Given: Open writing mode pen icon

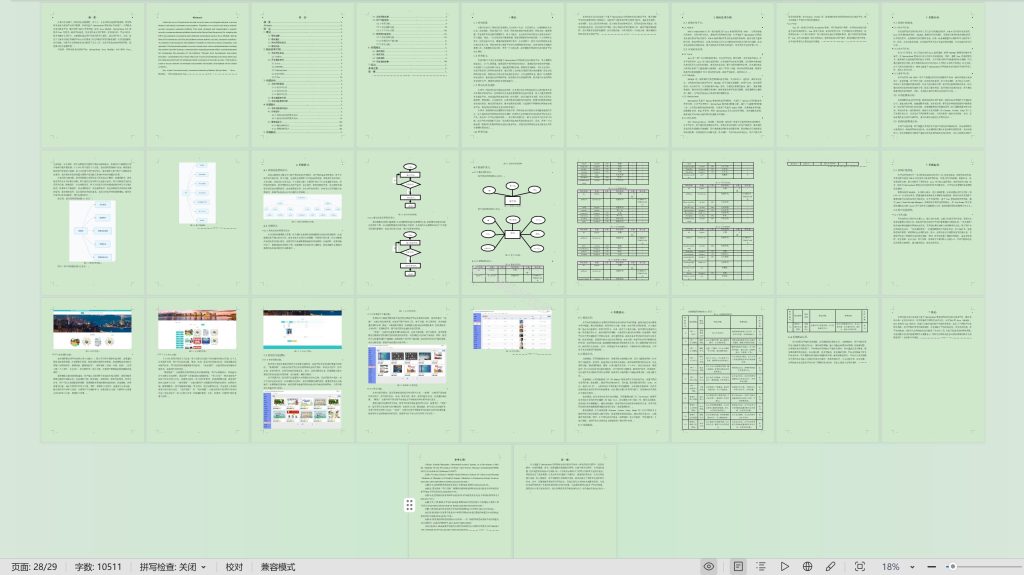Looking at the screenshot, I should click(x=830, y=567).
